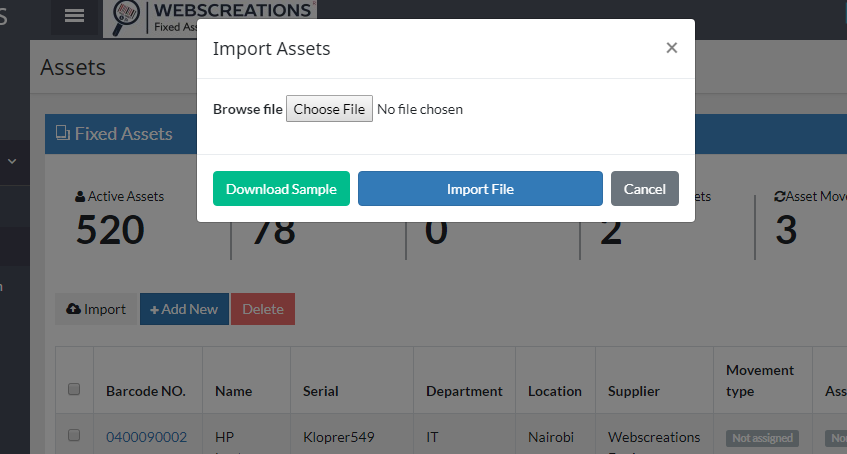Click the green Download Sample button

coord(281,189)
